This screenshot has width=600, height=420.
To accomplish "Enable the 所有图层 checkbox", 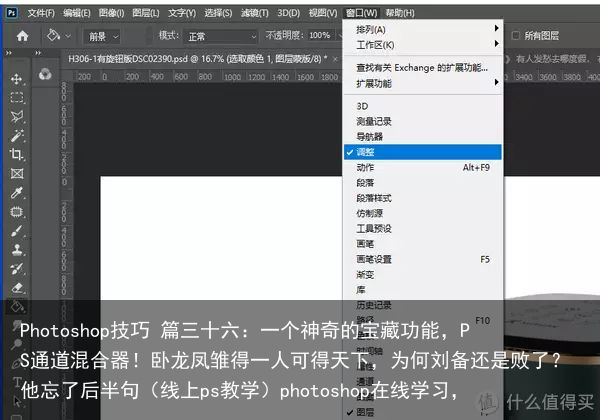I will click(x=515, y=36).
